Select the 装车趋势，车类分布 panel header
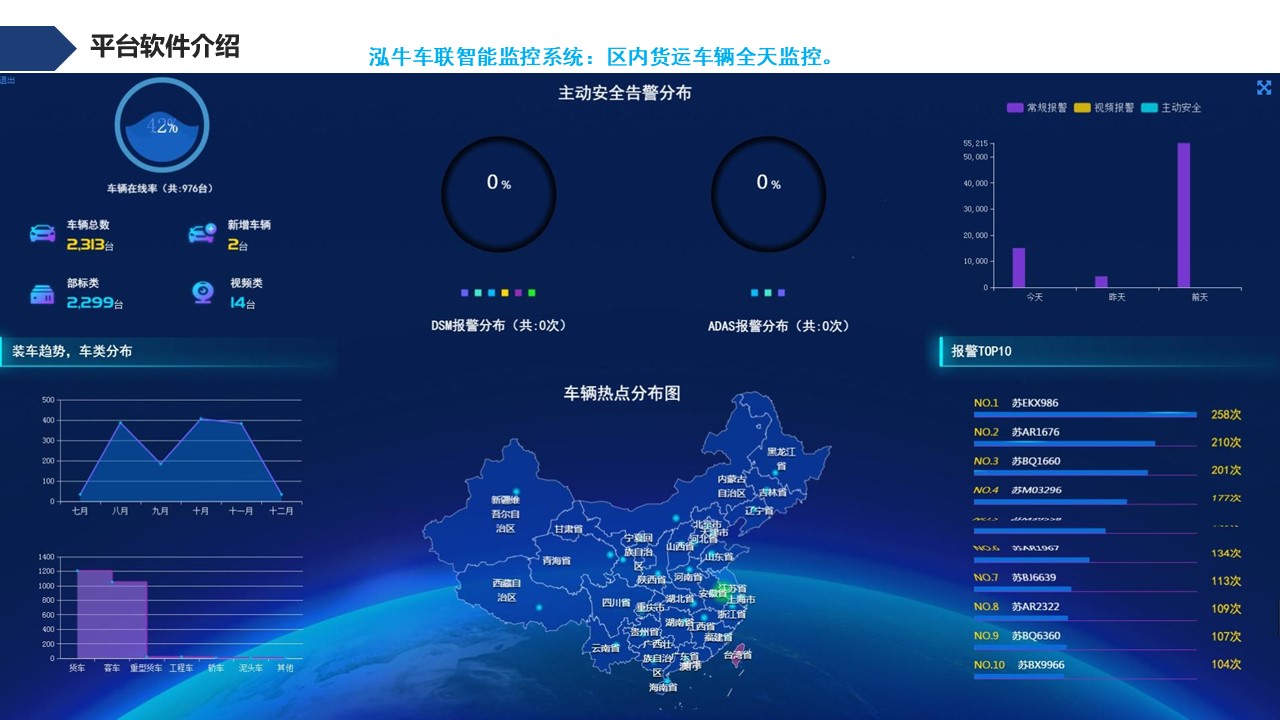This screenshot has height=720, width=1280. coord(72,351)
